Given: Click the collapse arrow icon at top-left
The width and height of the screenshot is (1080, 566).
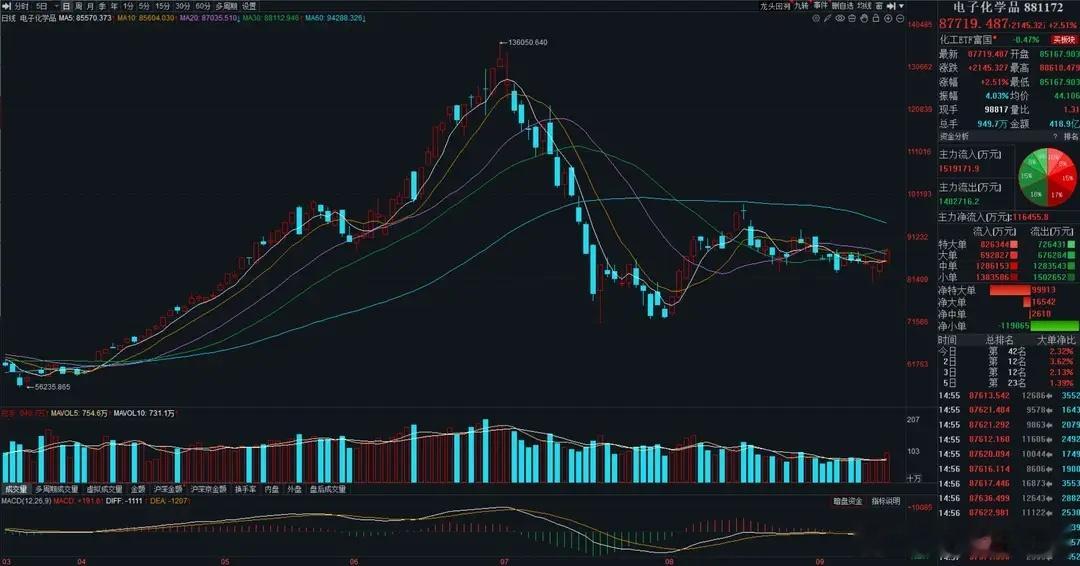Looking at the screenshot, I should pos(7,6).
